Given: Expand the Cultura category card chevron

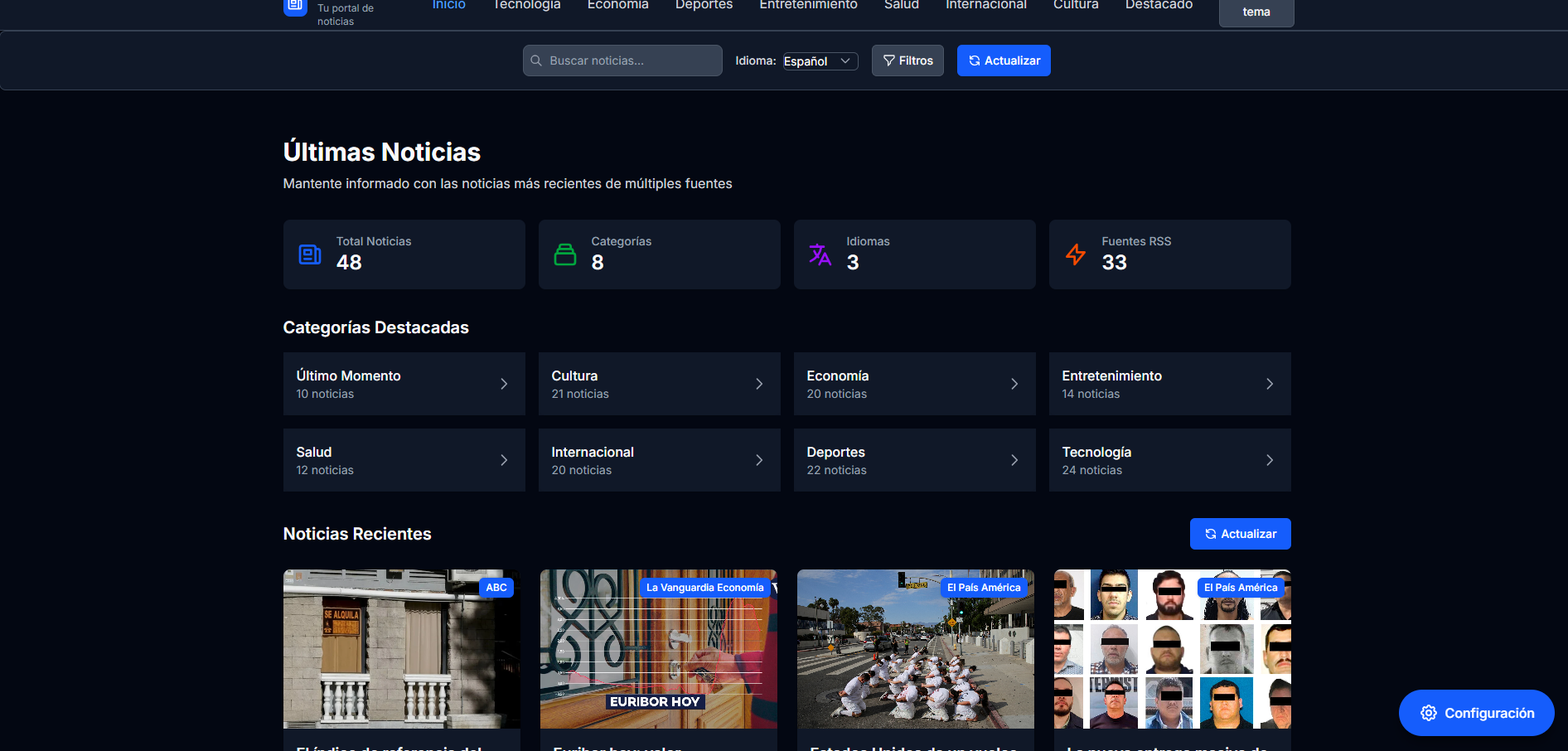Looking at the screenshot, I should pos(759,384).
